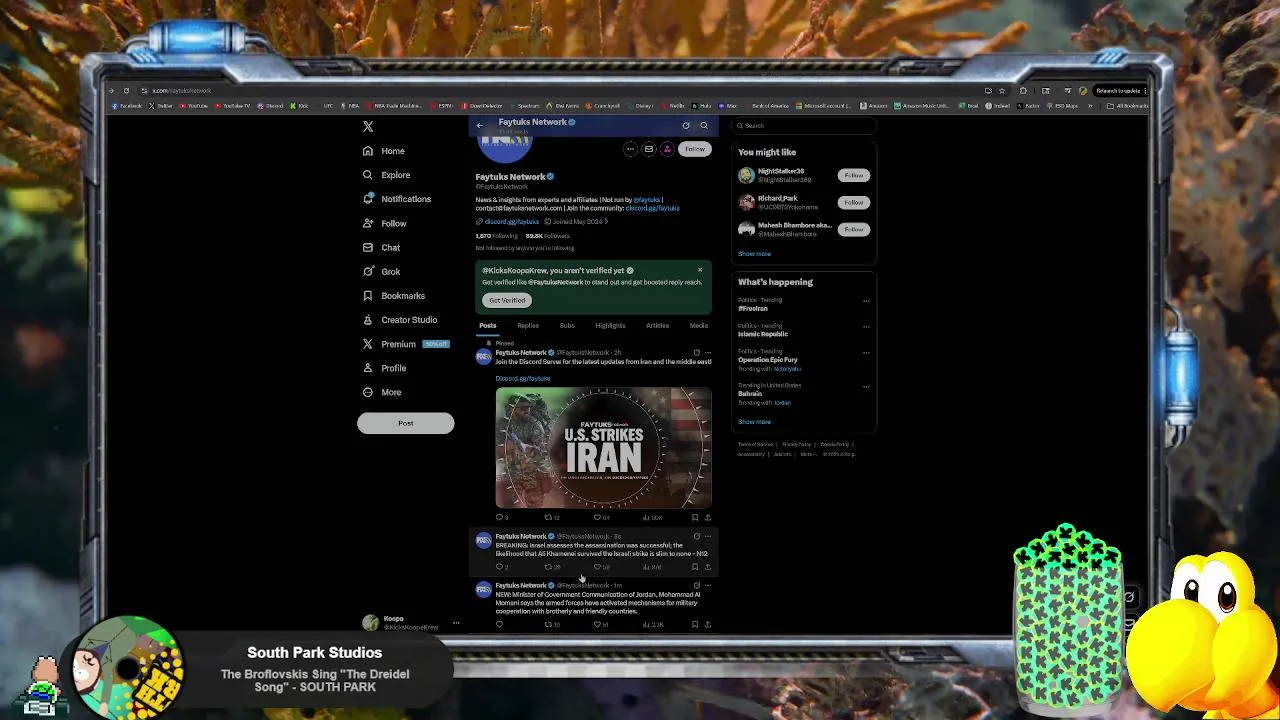Click the Premium X icon in sidebar
1280x720 pixels.
point(368,344)
